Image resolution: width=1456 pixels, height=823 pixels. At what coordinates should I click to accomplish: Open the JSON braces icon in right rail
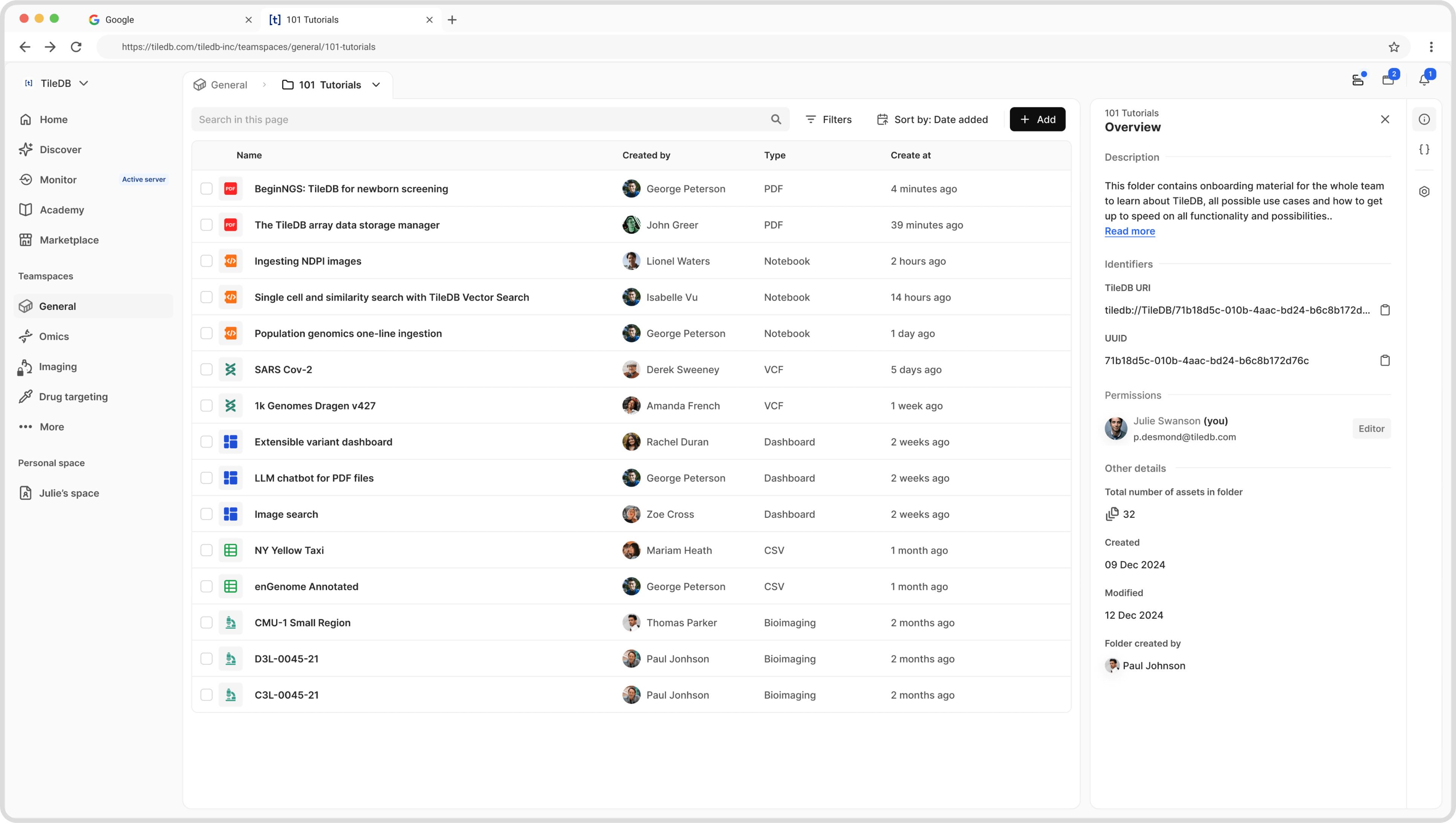(1424, 149)
